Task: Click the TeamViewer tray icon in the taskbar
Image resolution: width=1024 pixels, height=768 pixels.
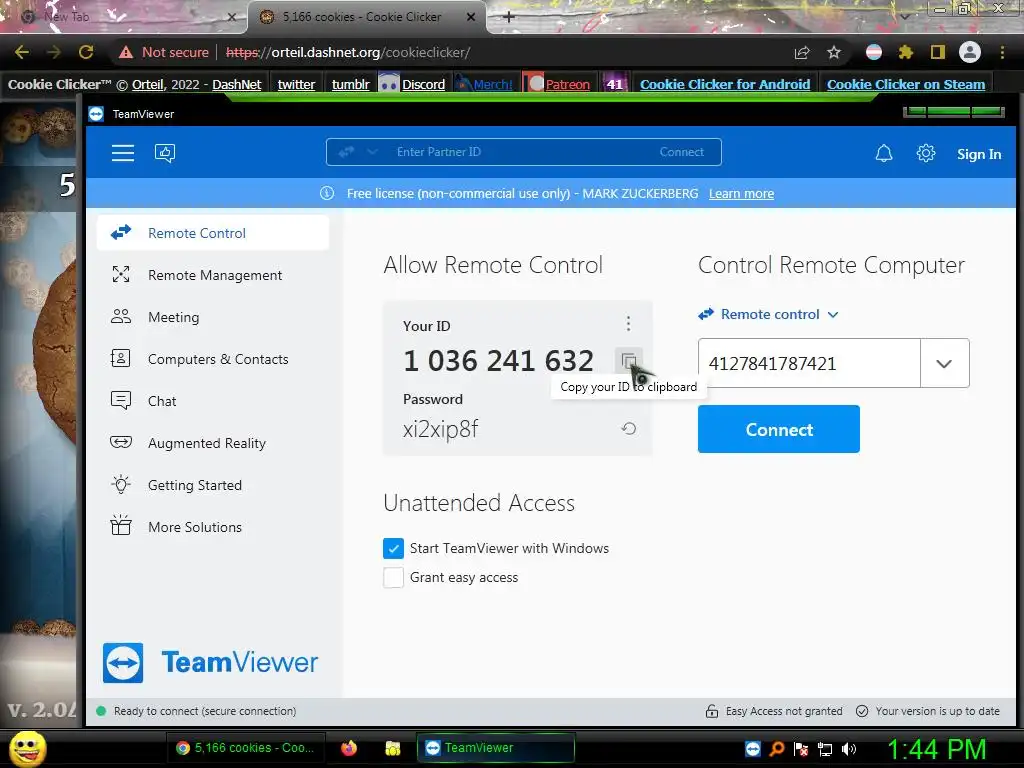Action: pos(753,748)
